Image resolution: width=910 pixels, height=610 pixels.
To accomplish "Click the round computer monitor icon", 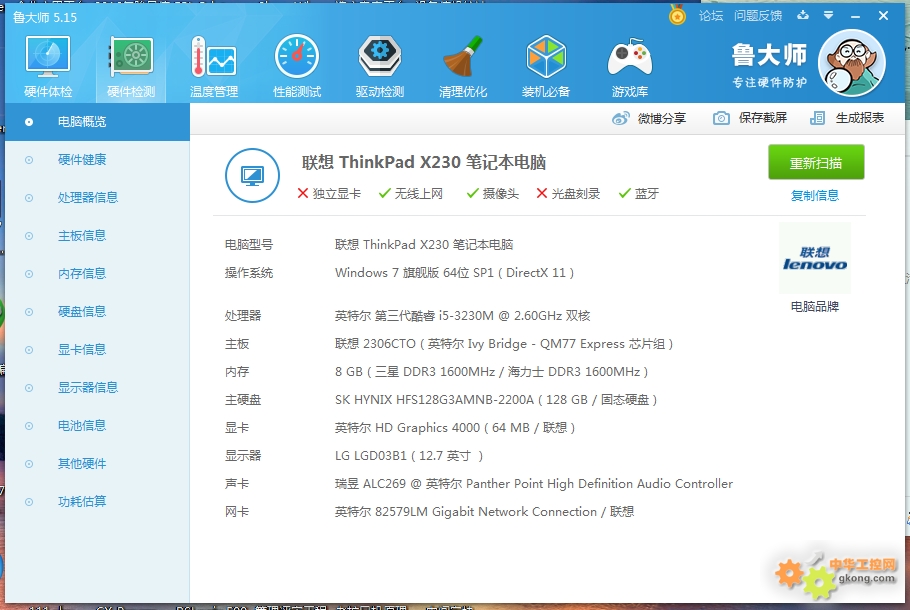I will coord(252,175).
